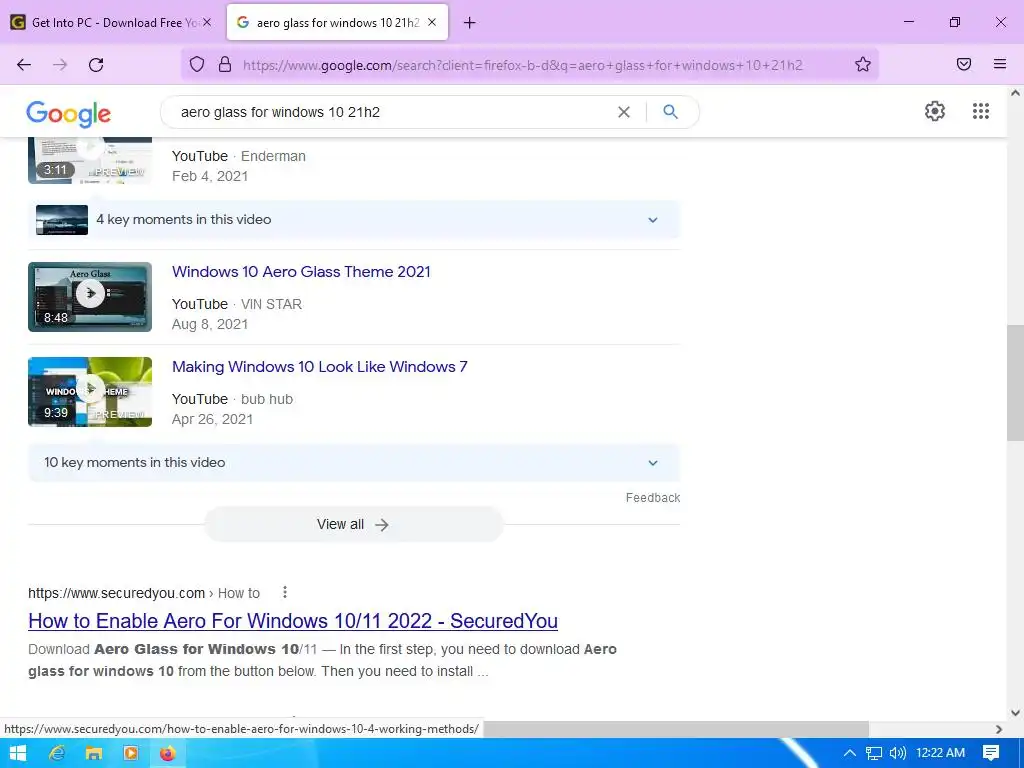The image size is (1024, 768).
Task: Open Google settings gear icon
Action: click(935, 111)
